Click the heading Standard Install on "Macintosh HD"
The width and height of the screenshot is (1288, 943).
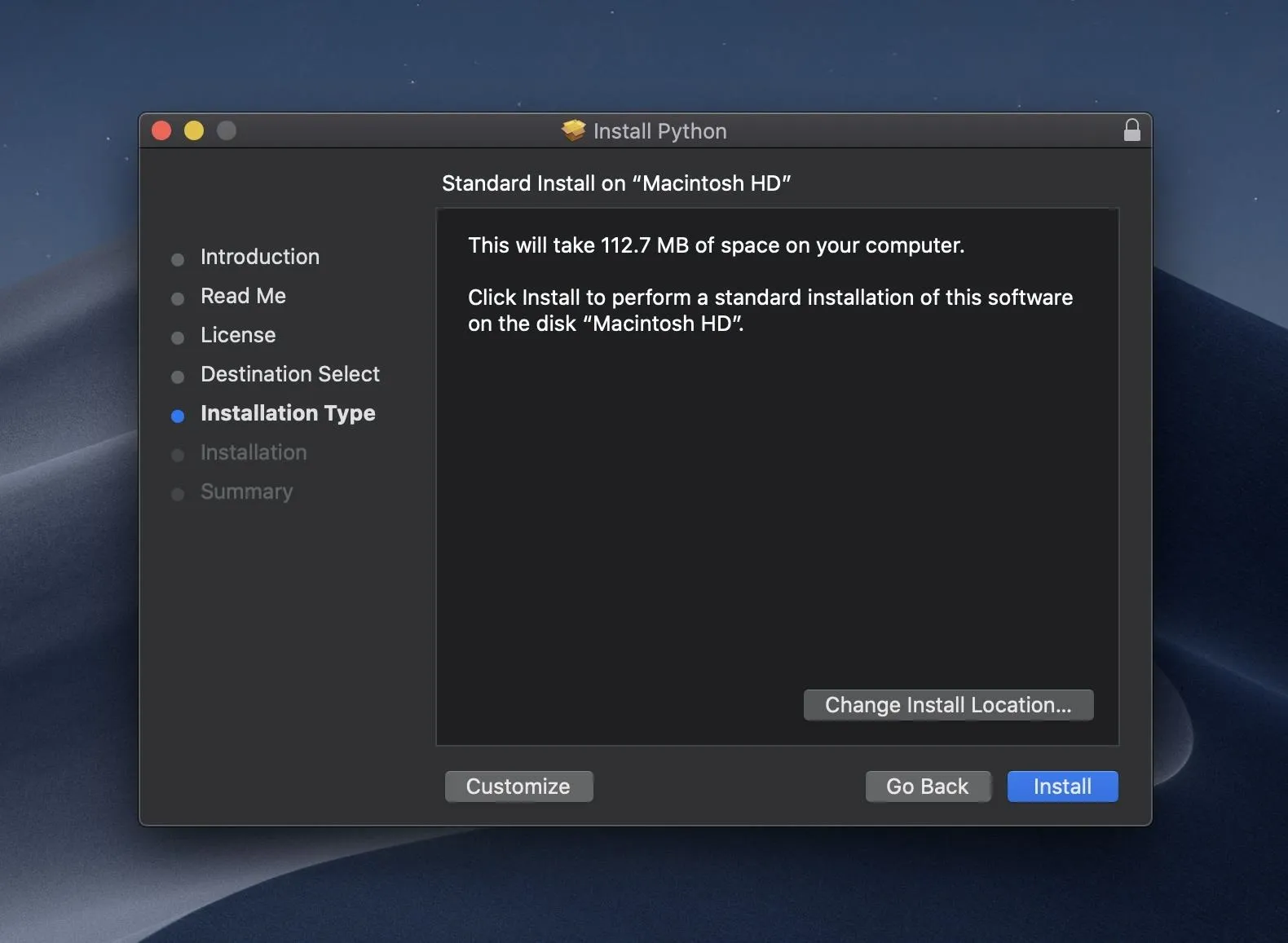(x=616, y=183)
